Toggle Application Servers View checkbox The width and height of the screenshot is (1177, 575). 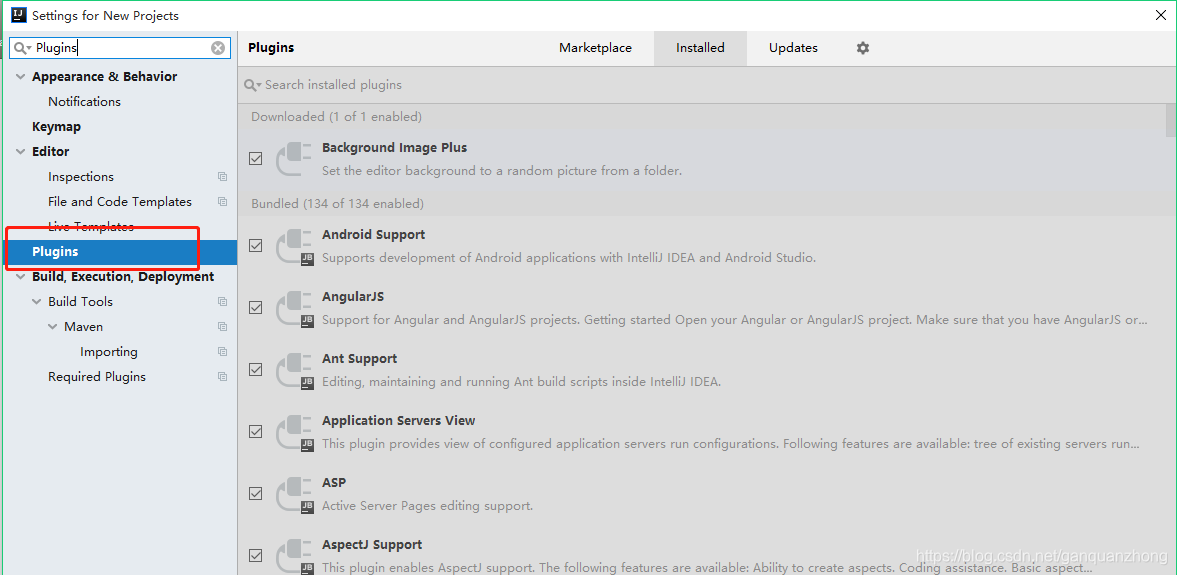256,432
